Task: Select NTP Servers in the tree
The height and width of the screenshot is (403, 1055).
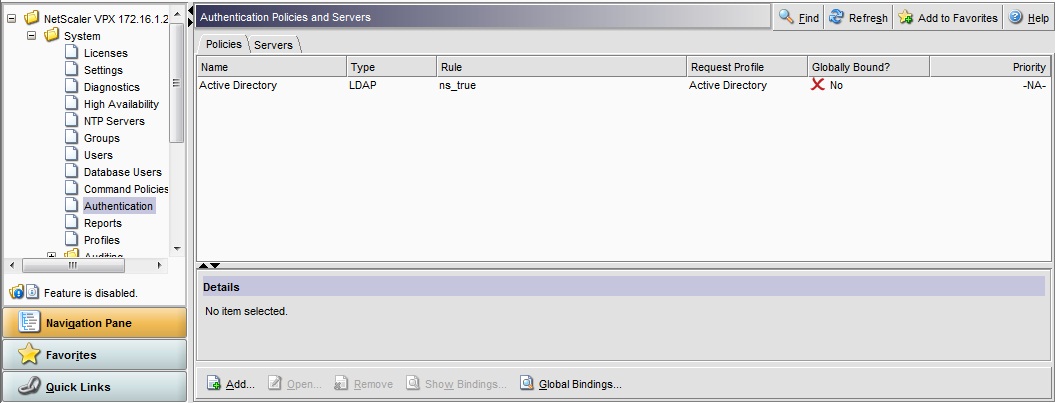Action: click(114, 121)
